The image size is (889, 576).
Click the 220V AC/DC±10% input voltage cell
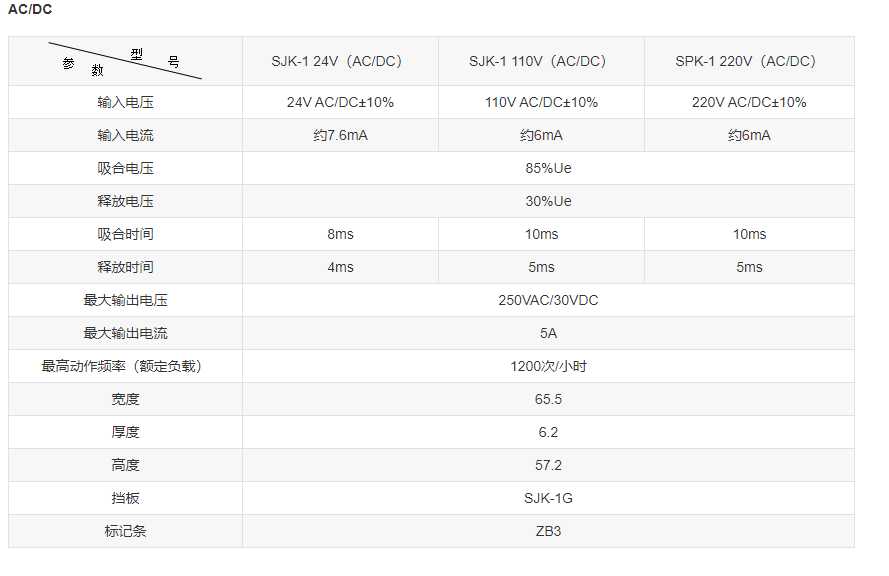(749, 102)
